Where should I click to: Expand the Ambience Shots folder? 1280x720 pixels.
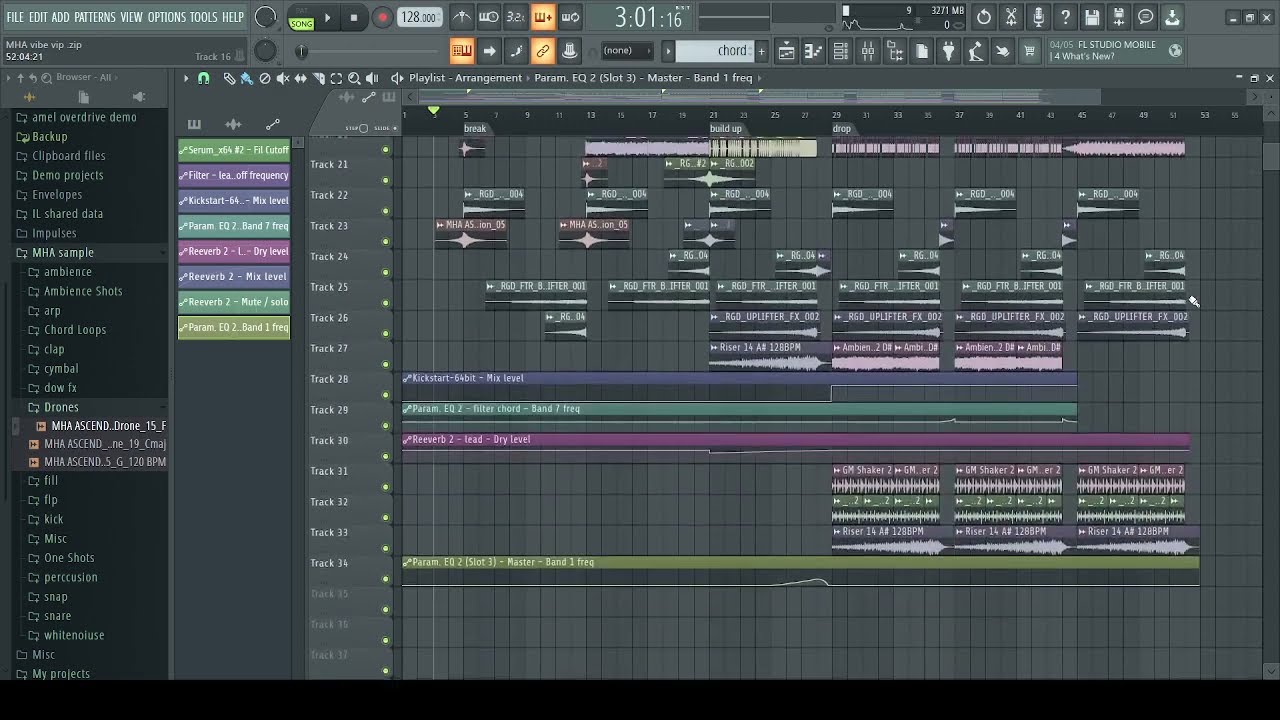point(82,291)
